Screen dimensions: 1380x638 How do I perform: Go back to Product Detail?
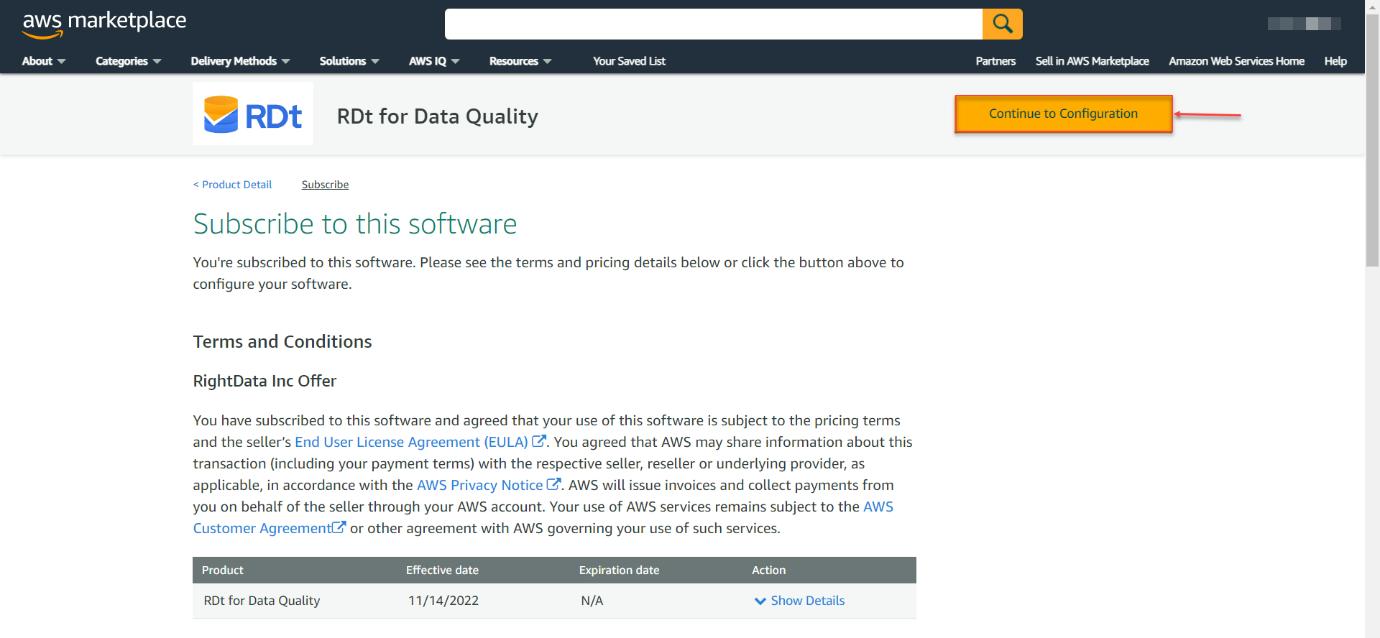tap(232, 184)
